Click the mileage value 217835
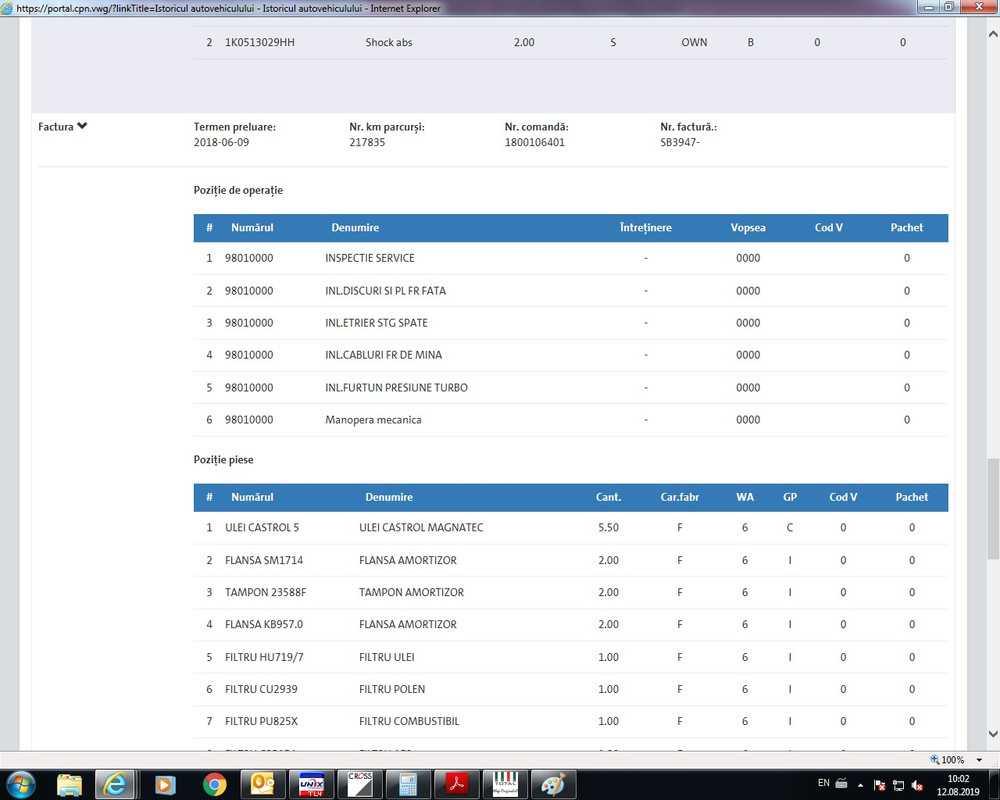This screenshot has width=1000, height=800. [x=367, y=142]
